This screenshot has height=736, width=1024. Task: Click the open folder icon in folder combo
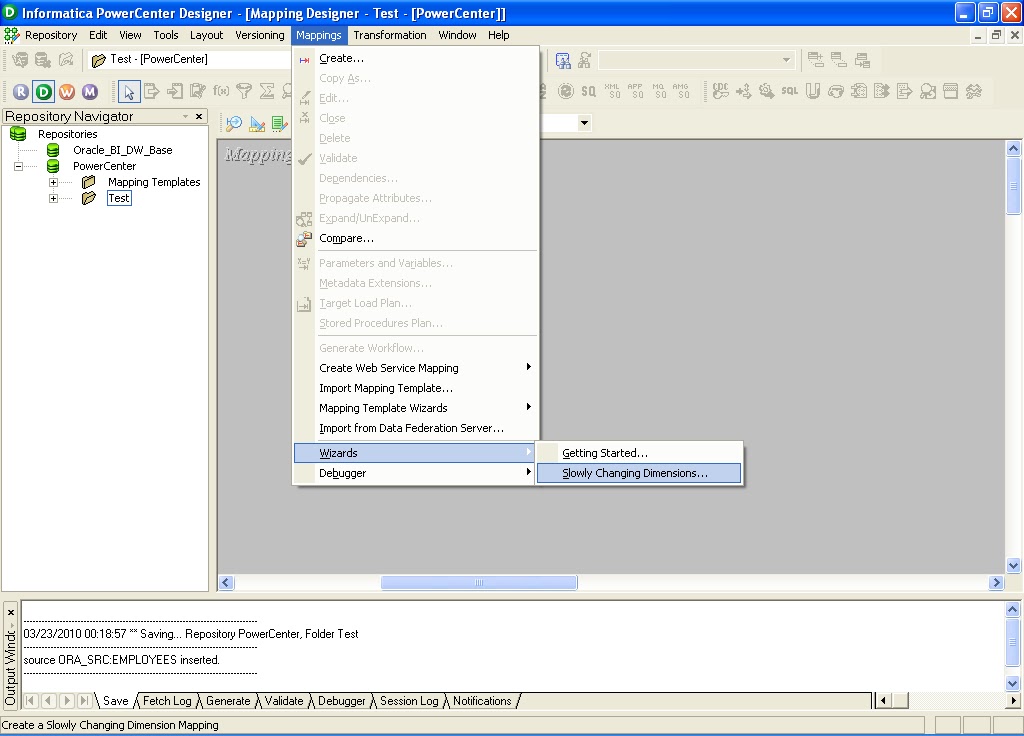point(99,60)
